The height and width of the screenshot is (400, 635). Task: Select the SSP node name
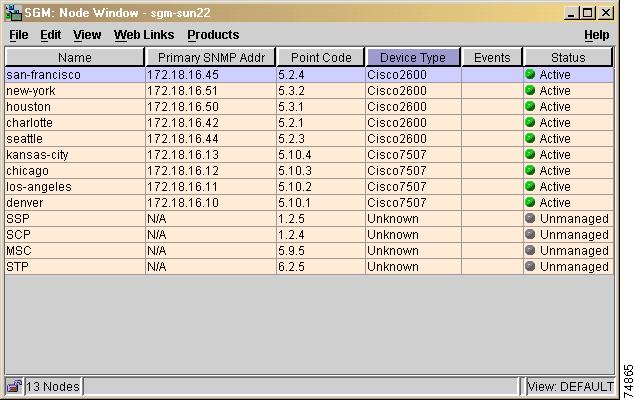coord(18,219)
